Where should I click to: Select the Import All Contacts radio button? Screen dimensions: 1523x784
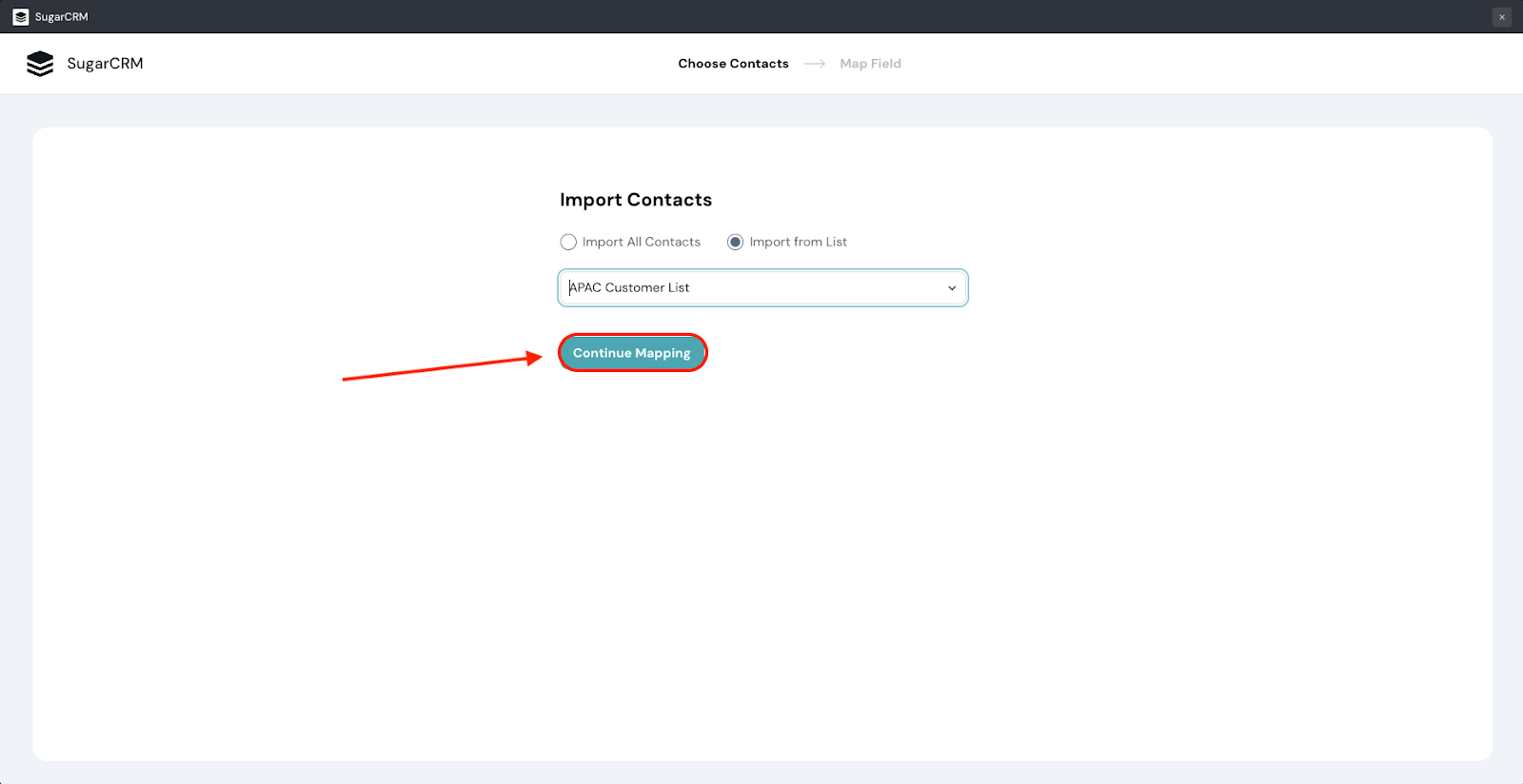568,243
